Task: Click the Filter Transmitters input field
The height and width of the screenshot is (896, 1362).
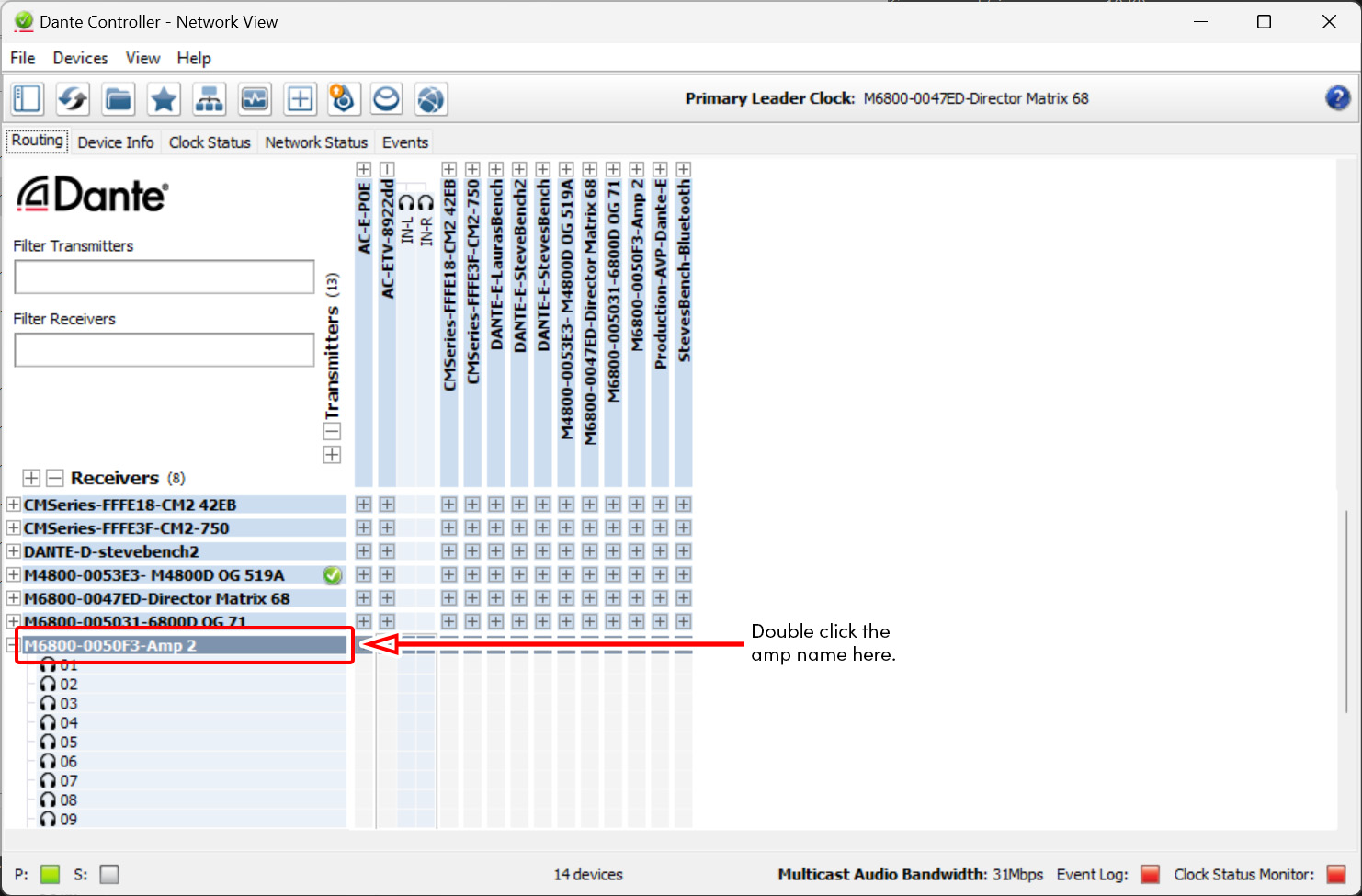Action: [x=165, y=277]
